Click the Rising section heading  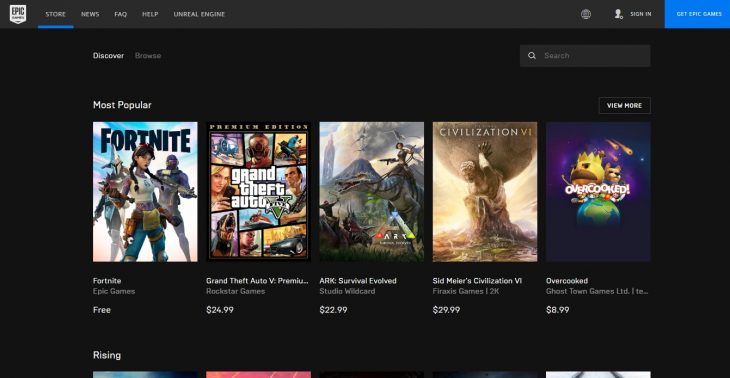(x=107, y=355)
